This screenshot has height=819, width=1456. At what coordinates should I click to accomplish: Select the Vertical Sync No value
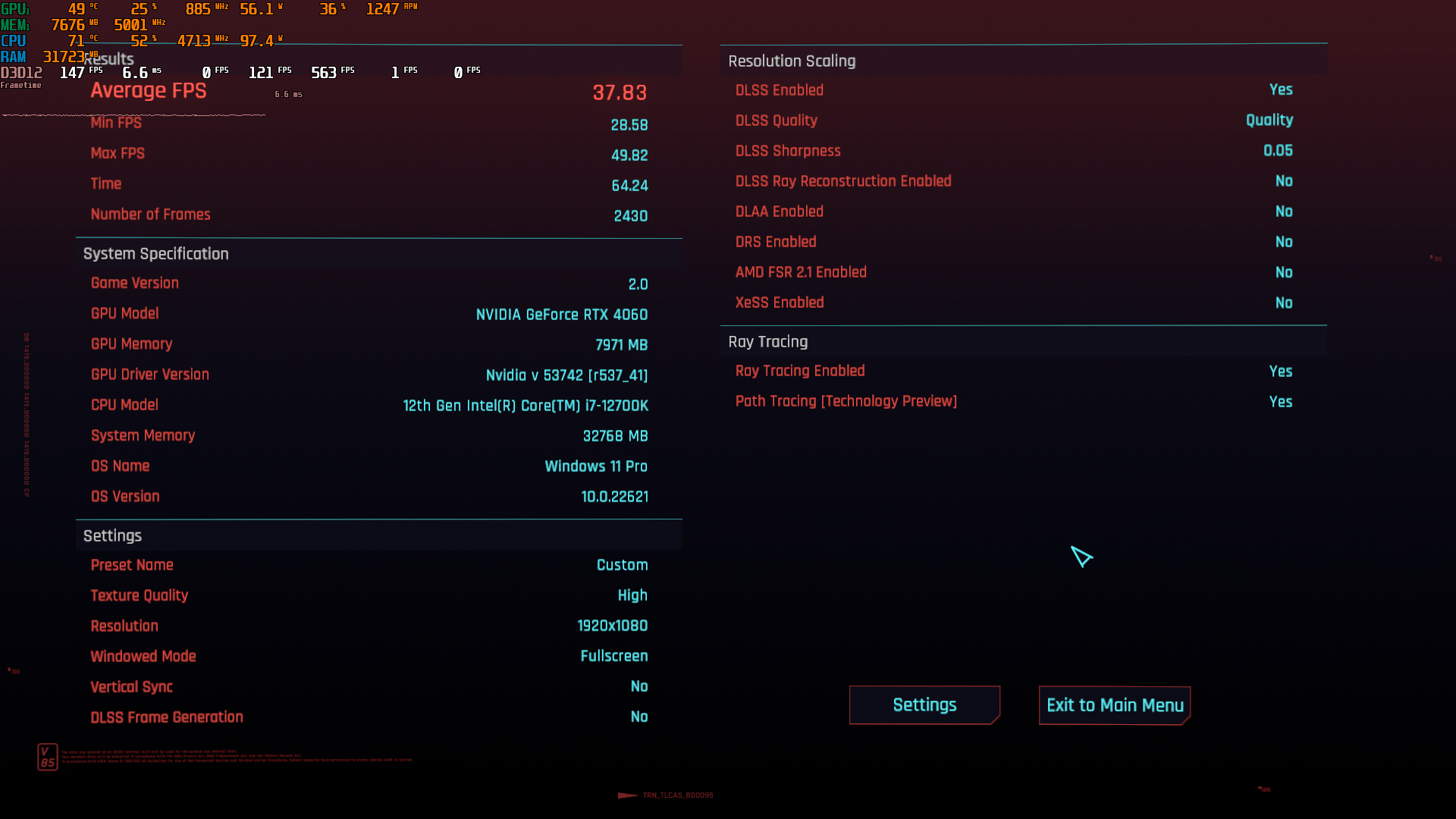pyautogui.click(x=639, y=686)
